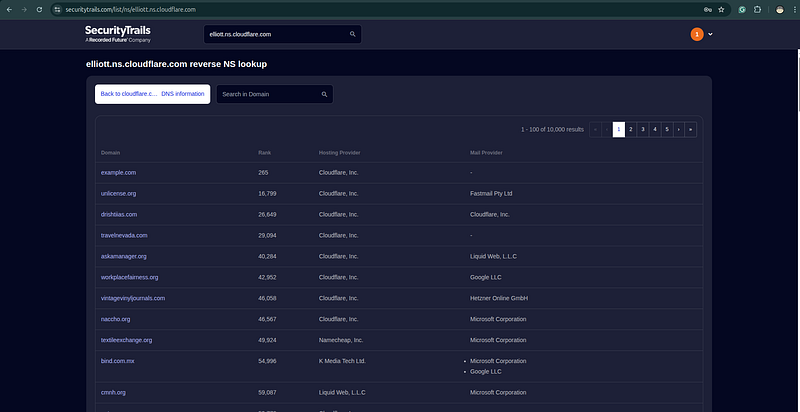Open workplacefairness.org domain link
The height and width of the screenshot is (412, 800).
point(130,277)
